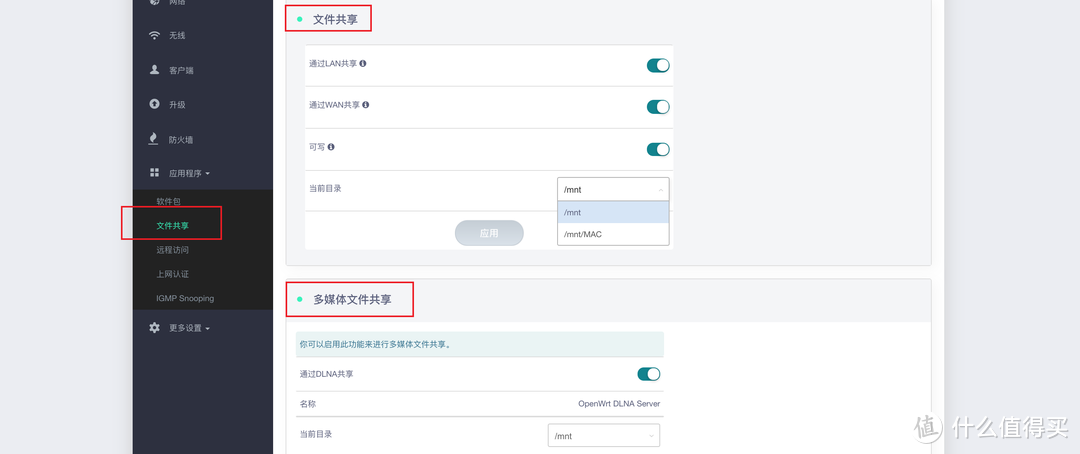This screenshot has width=1080, height=454.
Task: Toggle the 通过LAN共享 switch
Action: [658, 65]
